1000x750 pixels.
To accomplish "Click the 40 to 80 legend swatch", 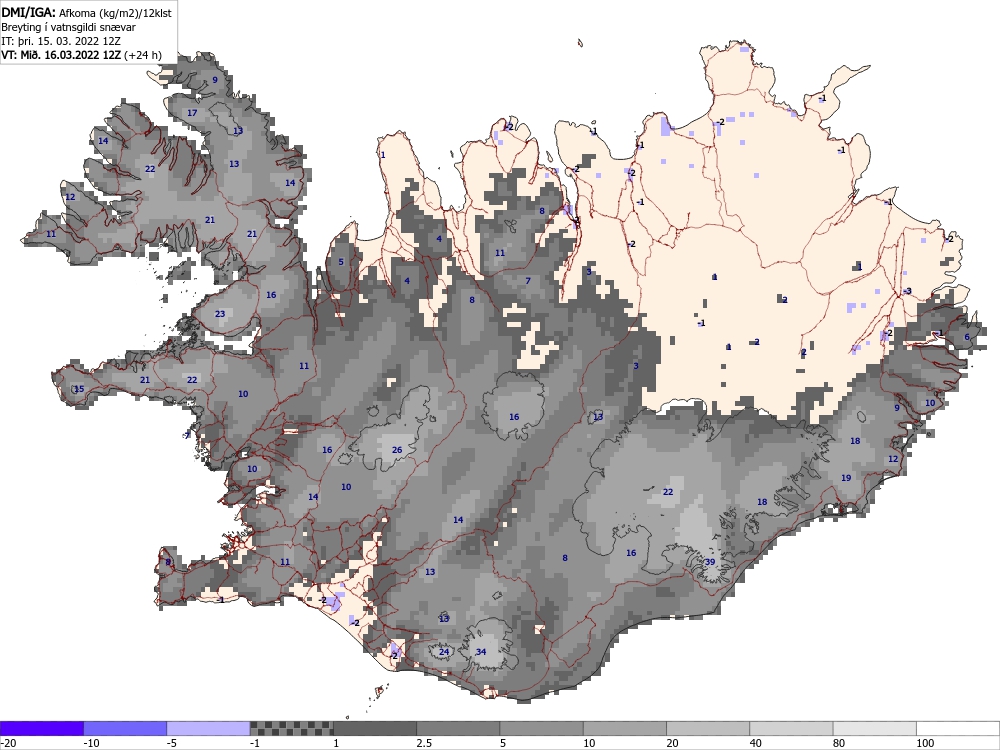I will tap(791, 728).
